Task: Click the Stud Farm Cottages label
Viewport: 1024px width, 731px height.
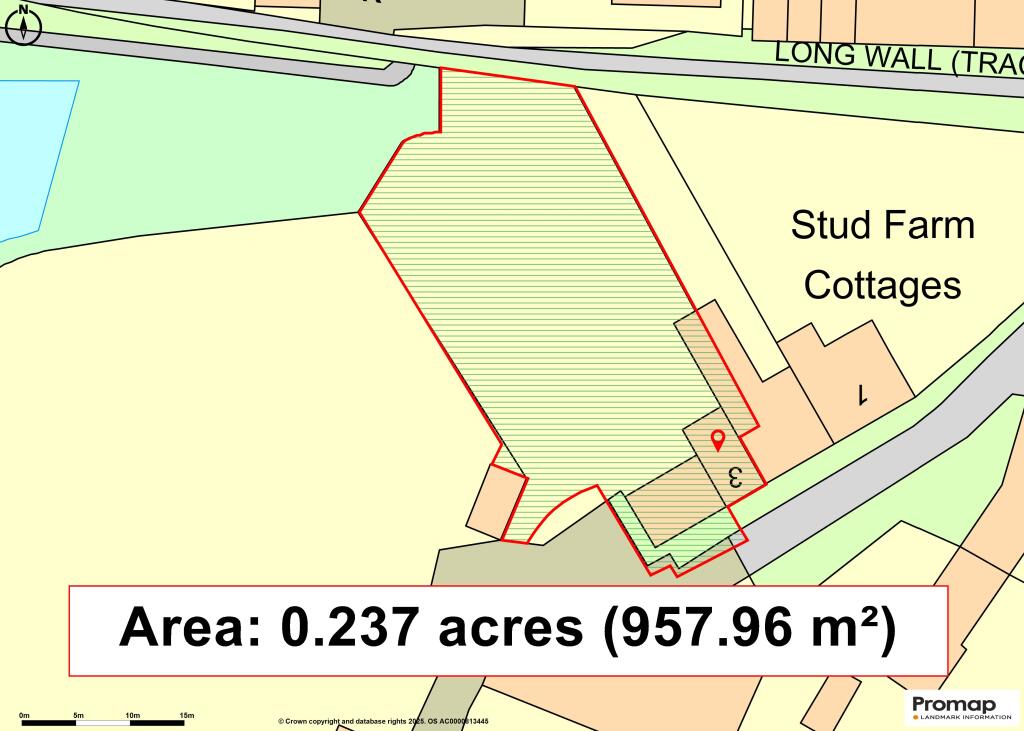Action: [x=882, y=255]
